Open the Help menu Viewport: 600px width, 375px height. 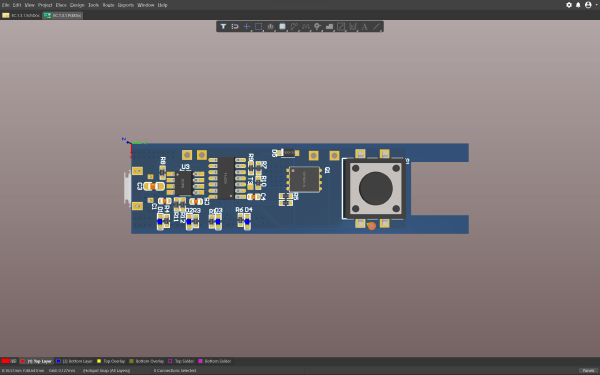[163, 5]
